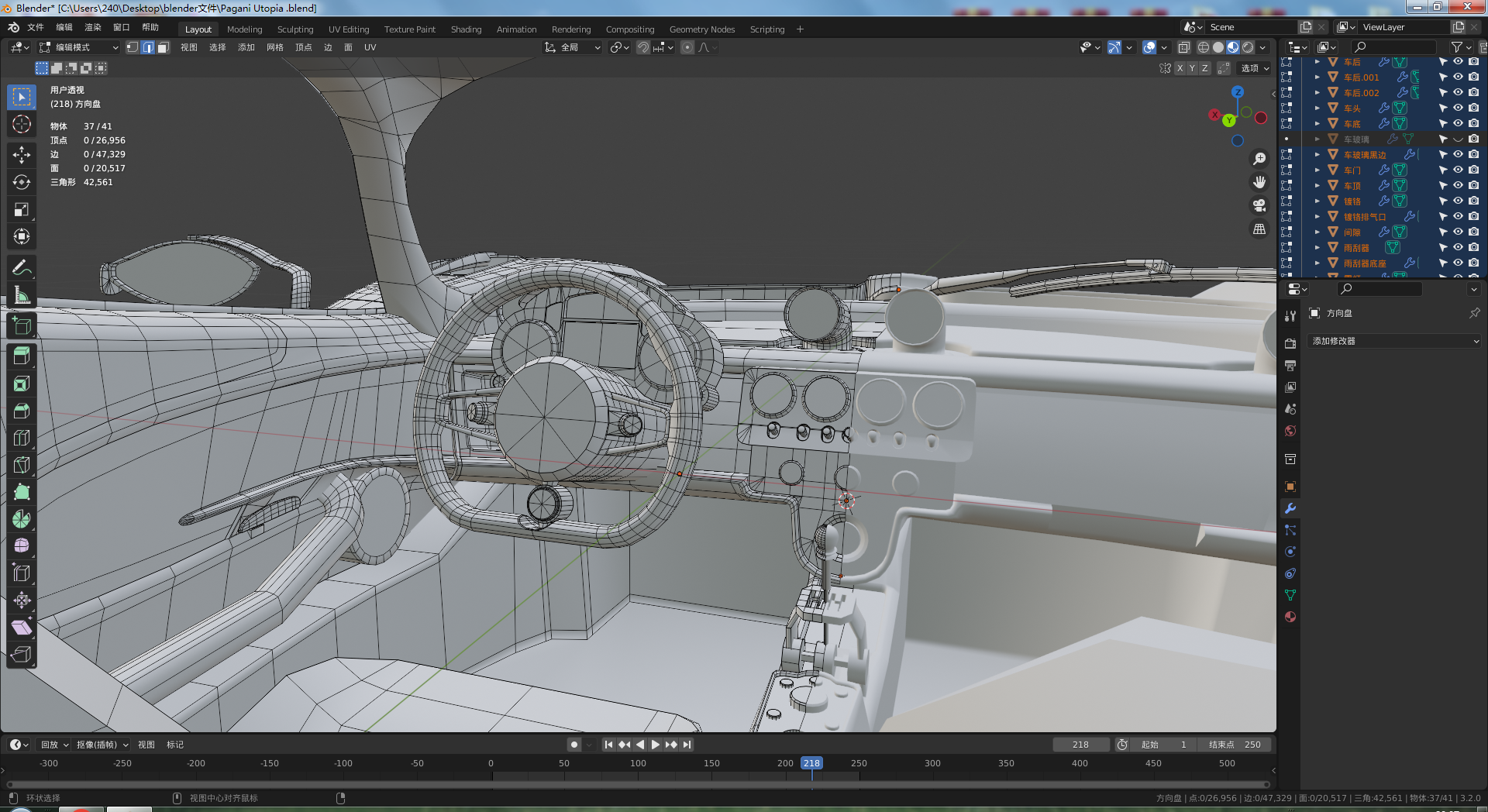The height and width of the screenshot is (812, 1488).
Task: Activate the Annotate pencil tool
Action: pyautogui.click(x=22, y=268)
